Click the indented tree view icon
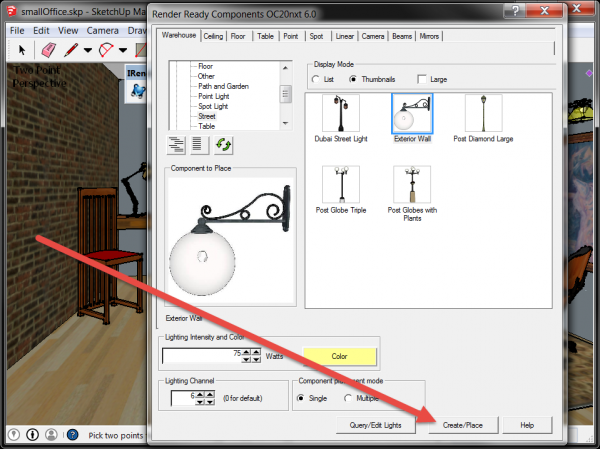 [176, 145]
